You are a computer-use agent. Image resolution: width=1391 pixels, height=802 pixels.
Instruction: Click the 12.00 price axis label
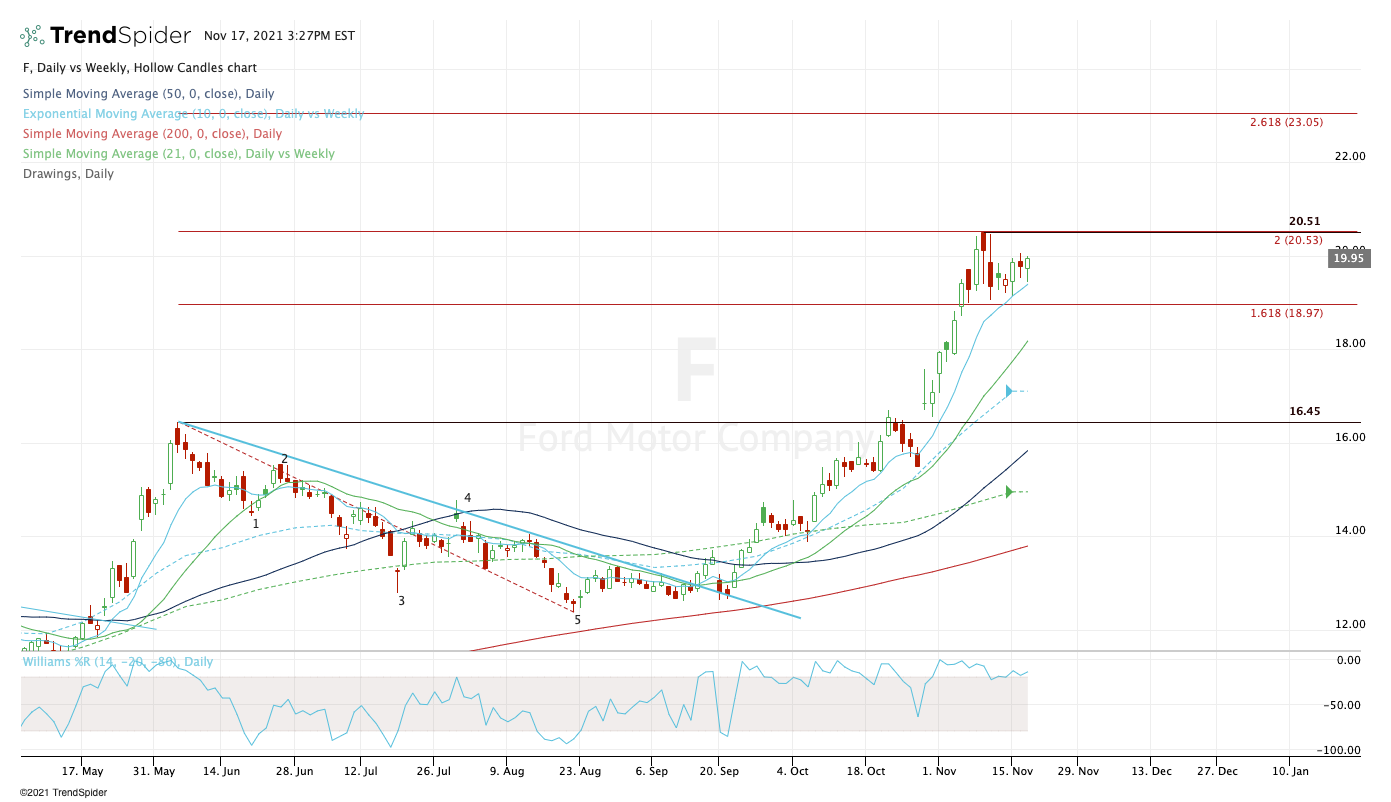1350,625
